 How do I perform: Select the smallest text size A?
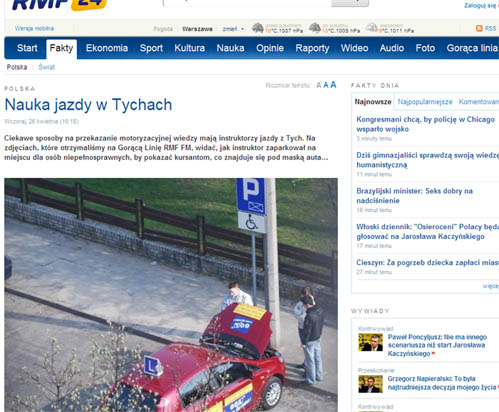[319, 85]
